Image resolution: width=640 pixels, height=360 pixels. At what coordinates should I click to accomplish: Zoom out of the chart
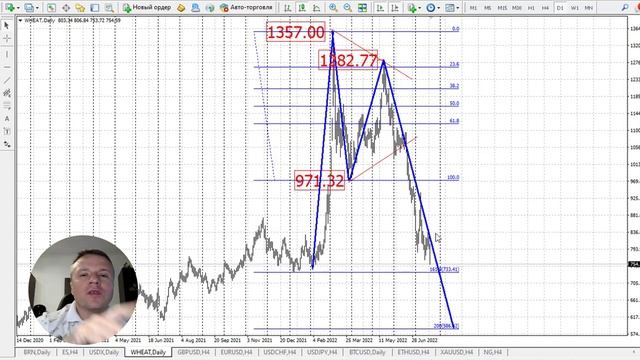pos(348,7)
